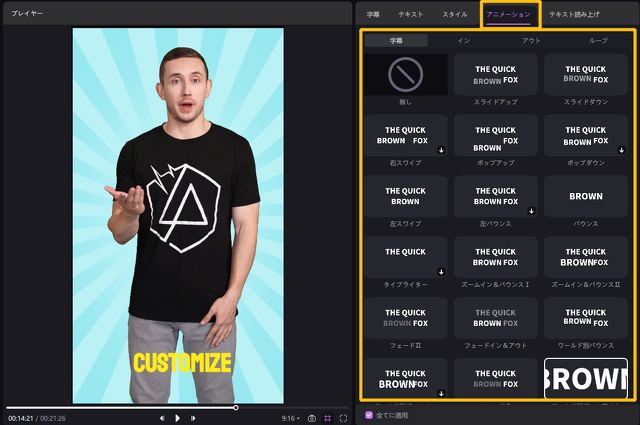Screen dimensions: 640x425
Task: Choose the スライドアップ animation thumbnail
Action: [x=496, y=75]
